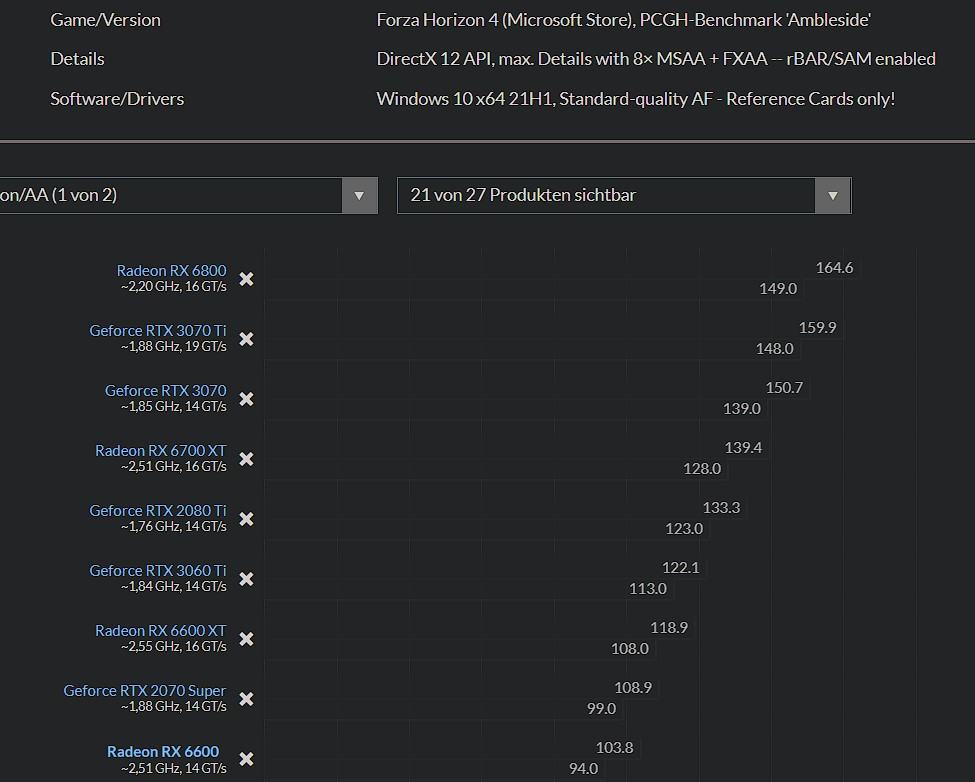The image size is (975, 782).
Task: Open the highlighted Radeon RX 6600 link
Action: (163, 752)
